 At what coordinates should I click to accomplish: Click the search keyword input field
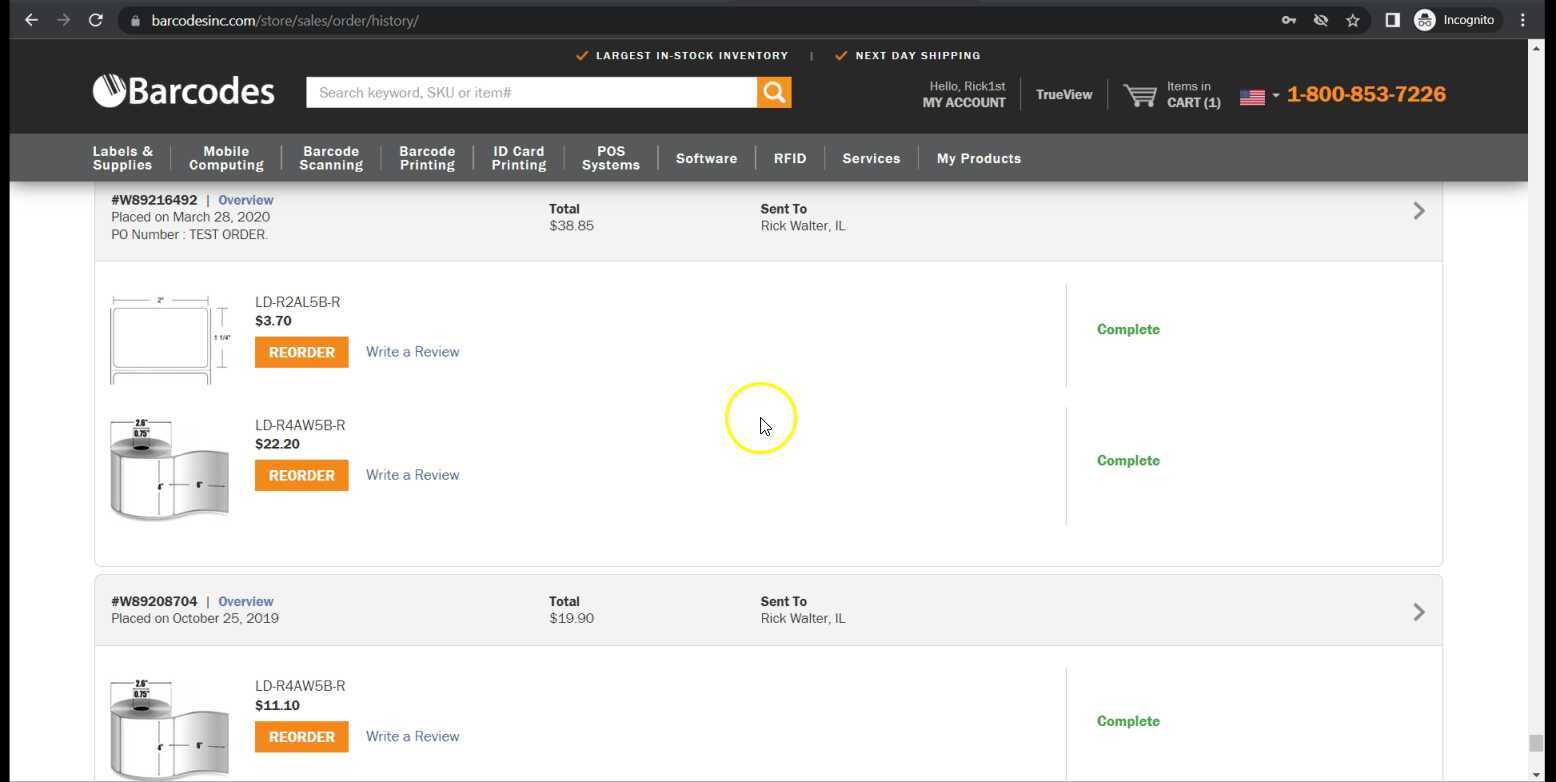tap(531, 93)
